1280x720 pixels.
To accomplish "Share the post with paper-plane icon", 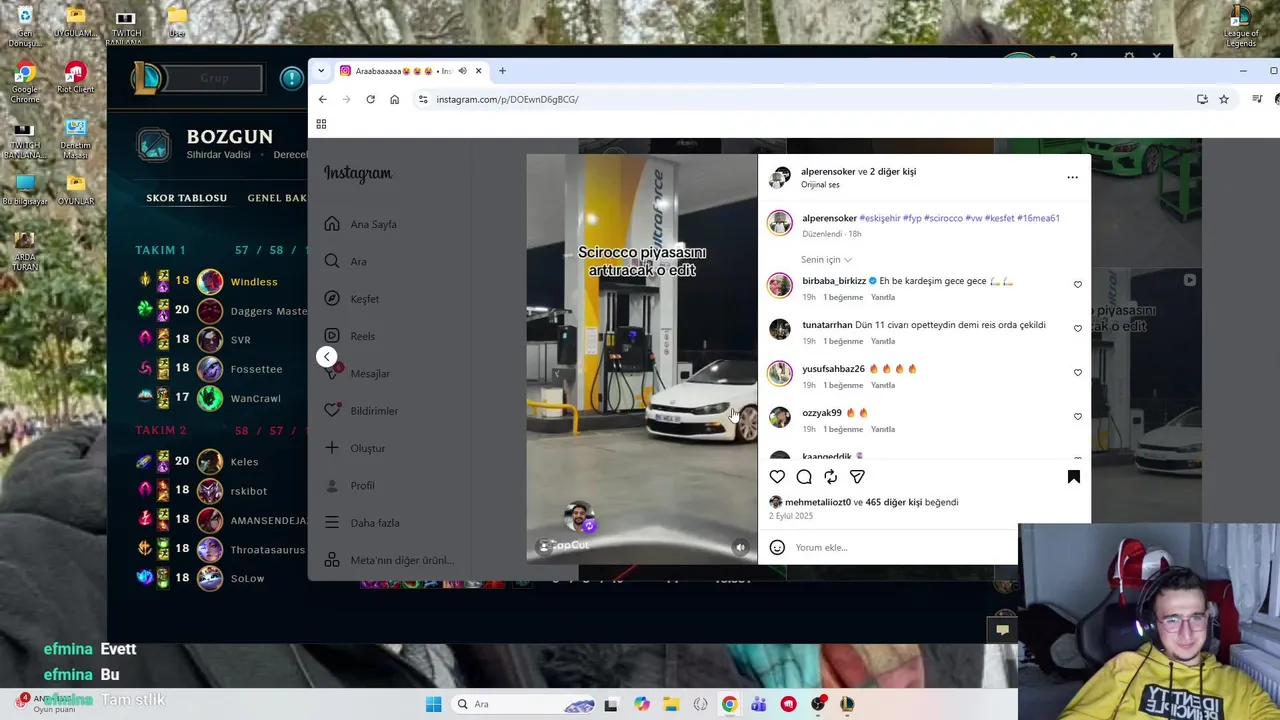I will click(x=857, y=477).
